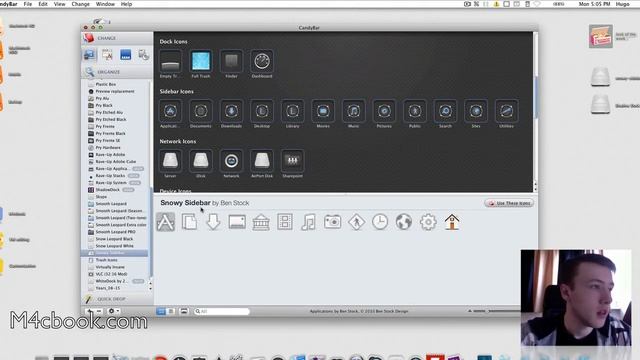Screen dimensions: 640x360
Task: Select the Server network icon
Action: point(170,161)
